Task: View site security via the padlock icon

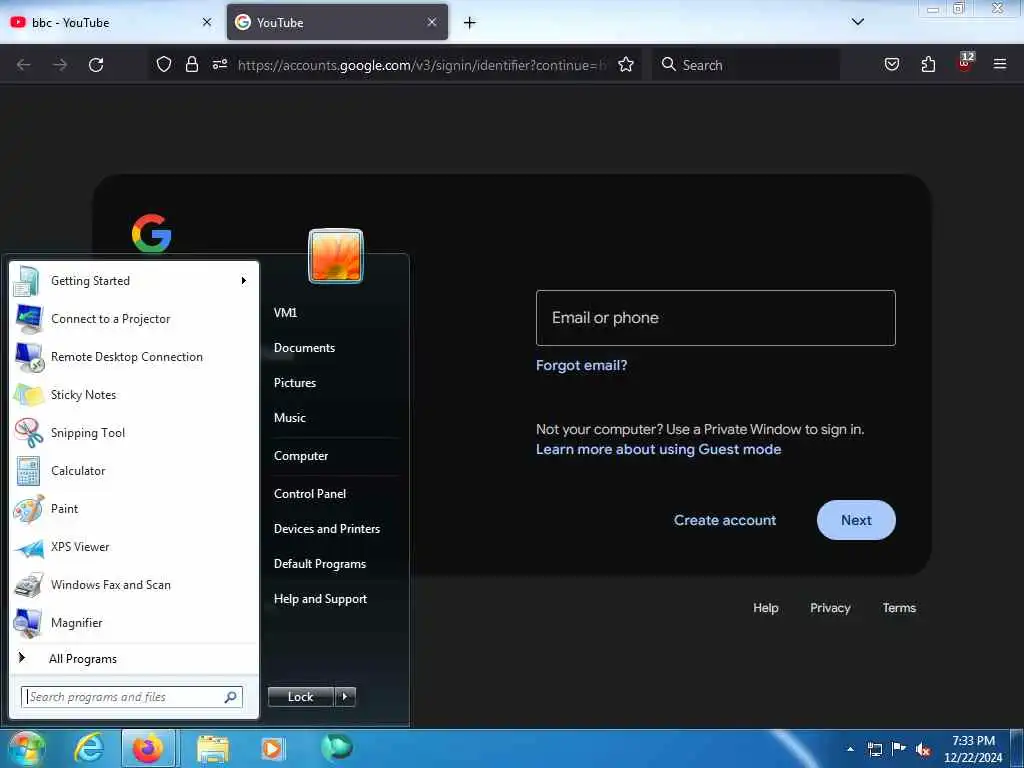Action: click(x=191, y=64)
